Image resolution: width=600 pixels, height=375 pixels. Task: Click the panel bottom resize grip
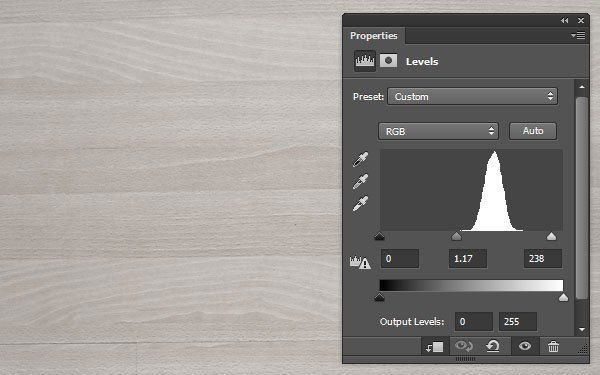[465, 359]
